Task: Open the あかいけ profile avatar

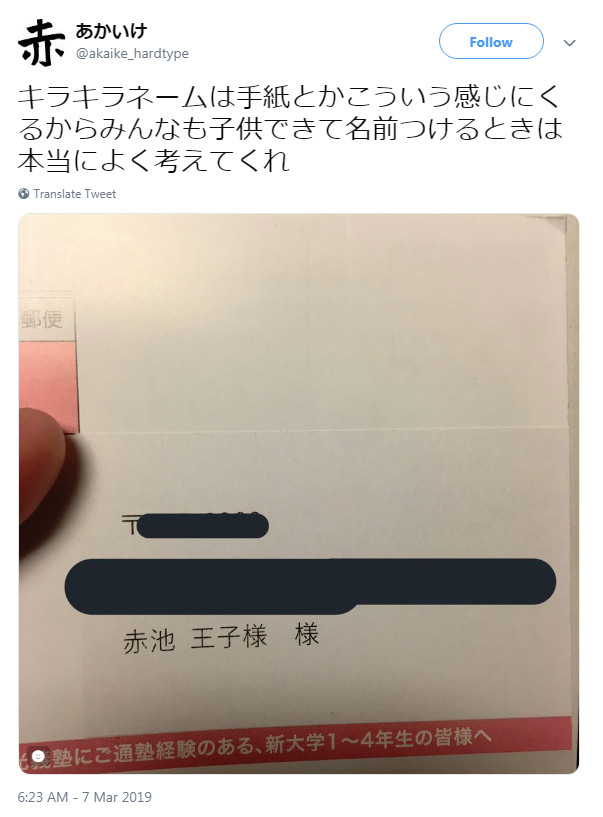Action: point(41,43)
